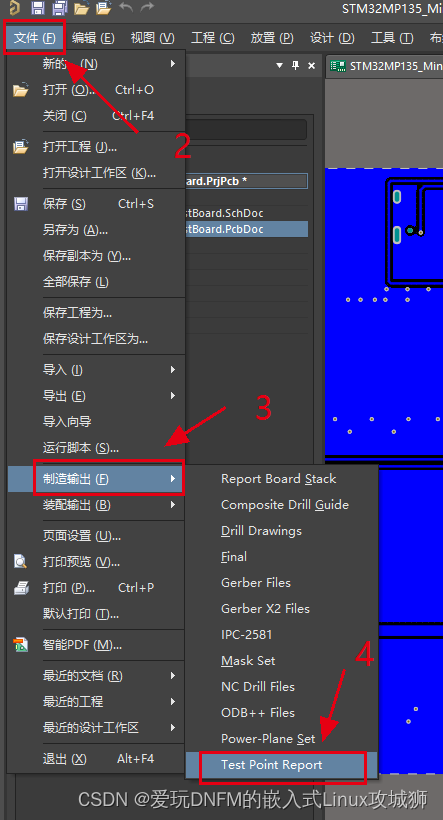Open the panel options dropdown triangle
This screenshot has height=820, width=443.
point(279,65)
